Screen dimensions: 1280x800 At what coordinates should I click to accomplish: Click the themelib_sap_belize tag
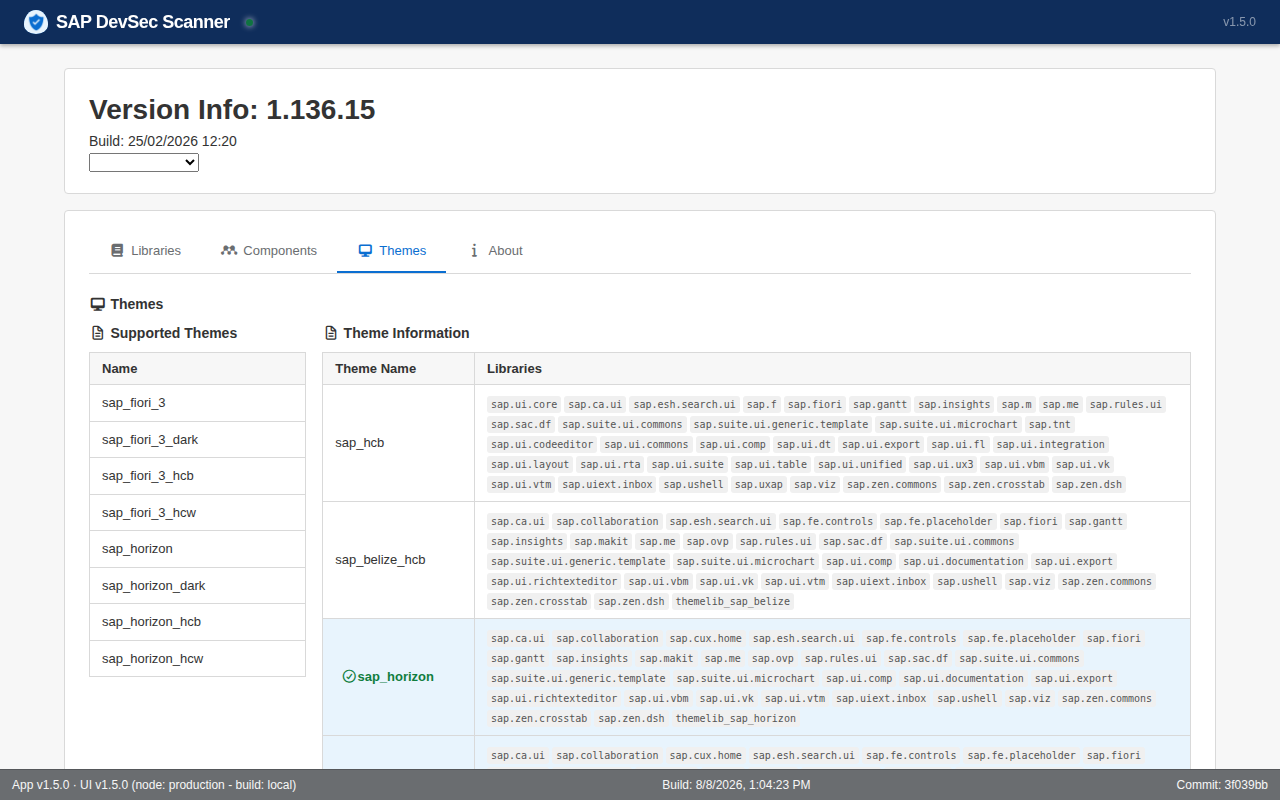(733, 602)
